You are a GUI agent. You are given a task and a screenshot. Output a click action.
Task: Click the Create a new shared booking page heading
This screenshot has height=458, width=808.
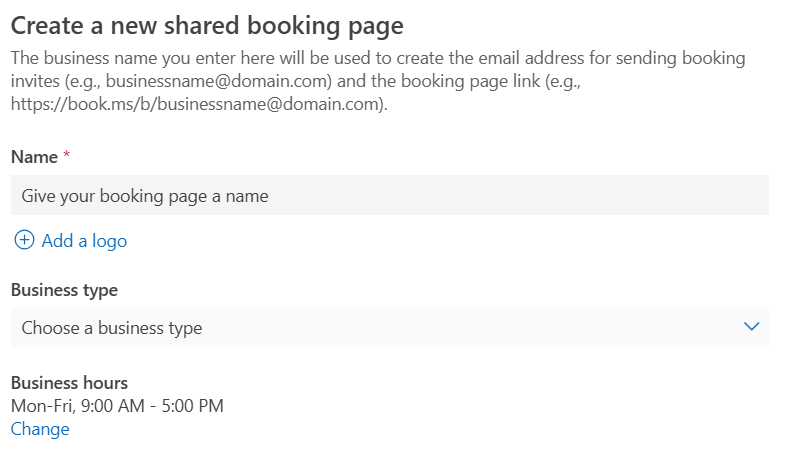pyautogui.click(x=207, y=26)
